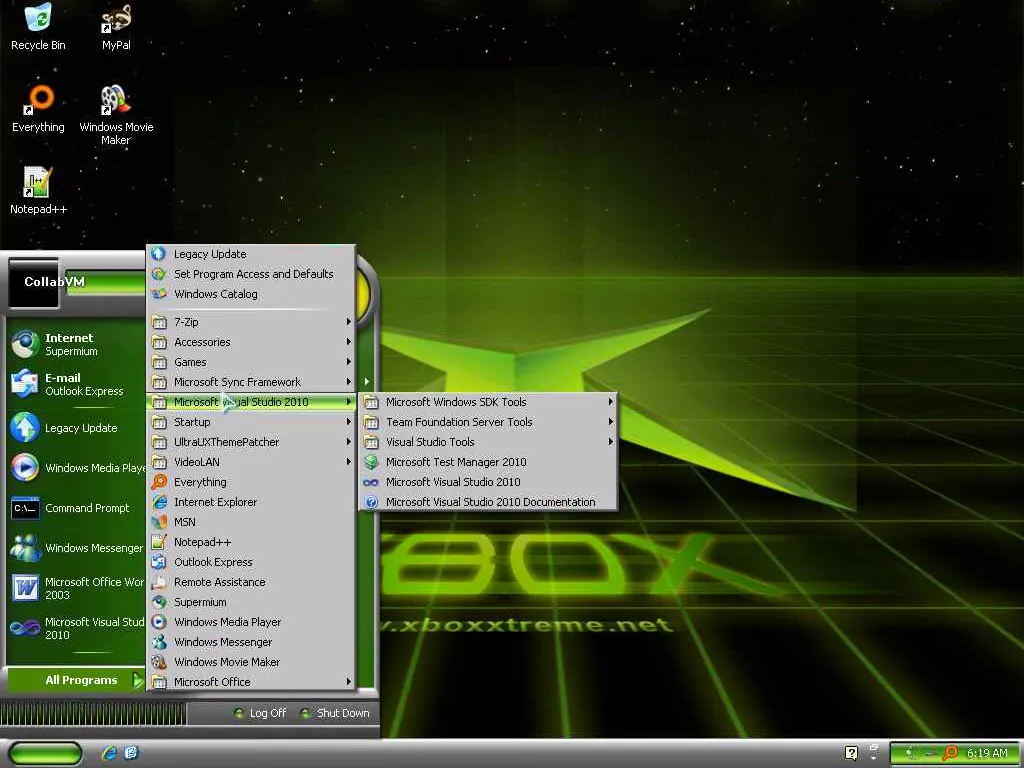The width and height of the screenshot is (1024, 768).
Task: Click the Windows Catalog icon
Action: [x=159, y=294]
